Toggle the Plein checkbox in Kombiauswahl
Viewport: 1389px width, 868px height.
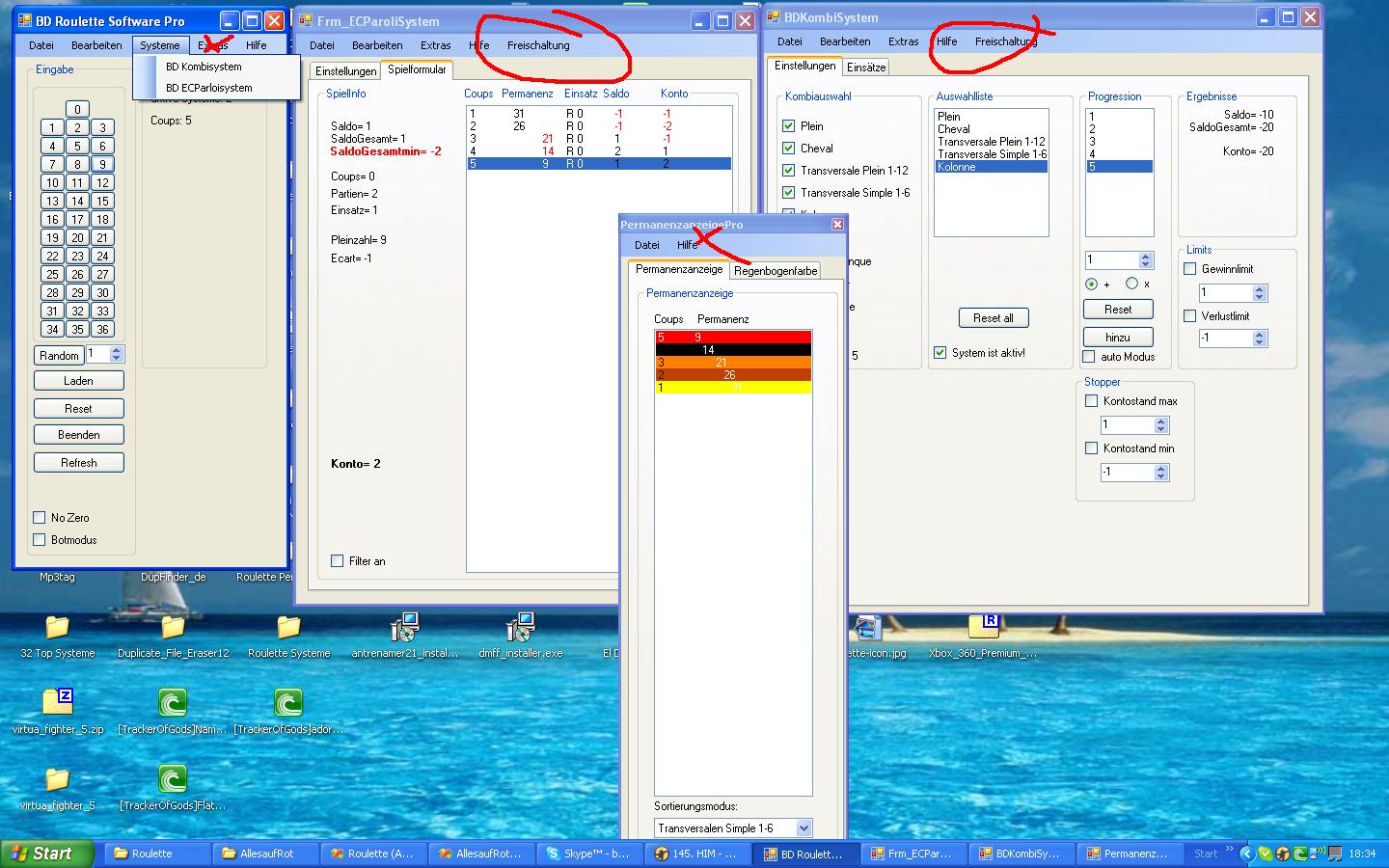789,126
